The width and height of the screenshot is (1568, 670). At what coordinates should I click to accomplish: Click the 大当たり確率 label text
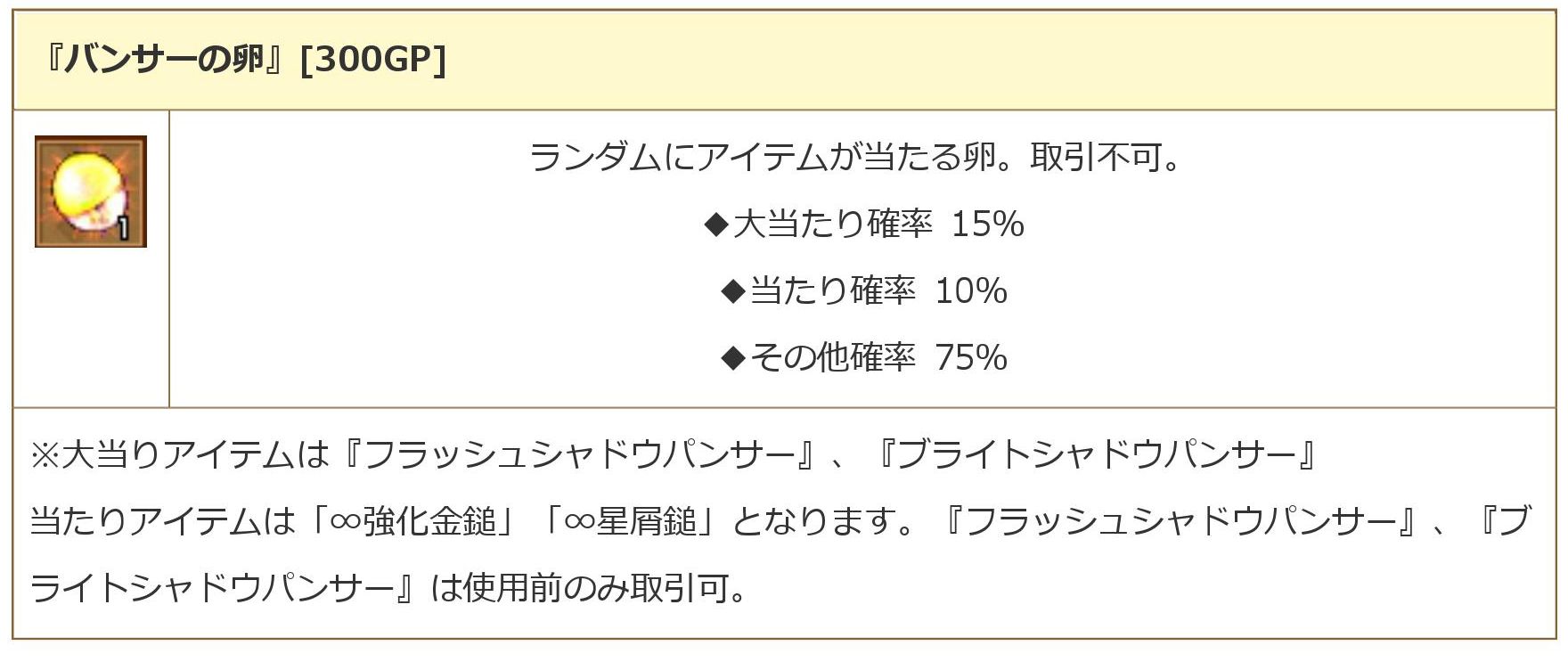click(833, 225)
